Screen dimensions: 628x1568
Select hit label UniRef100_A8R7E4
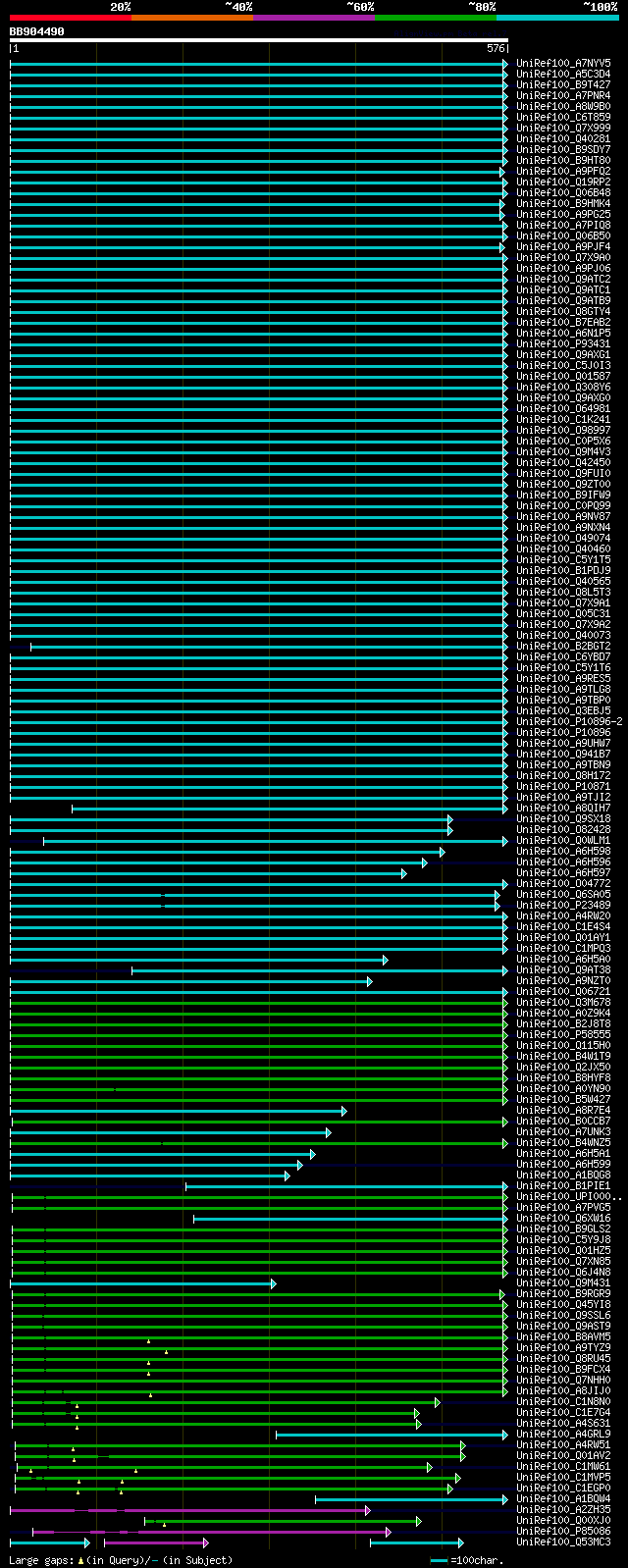click(x=563, y=1110)
